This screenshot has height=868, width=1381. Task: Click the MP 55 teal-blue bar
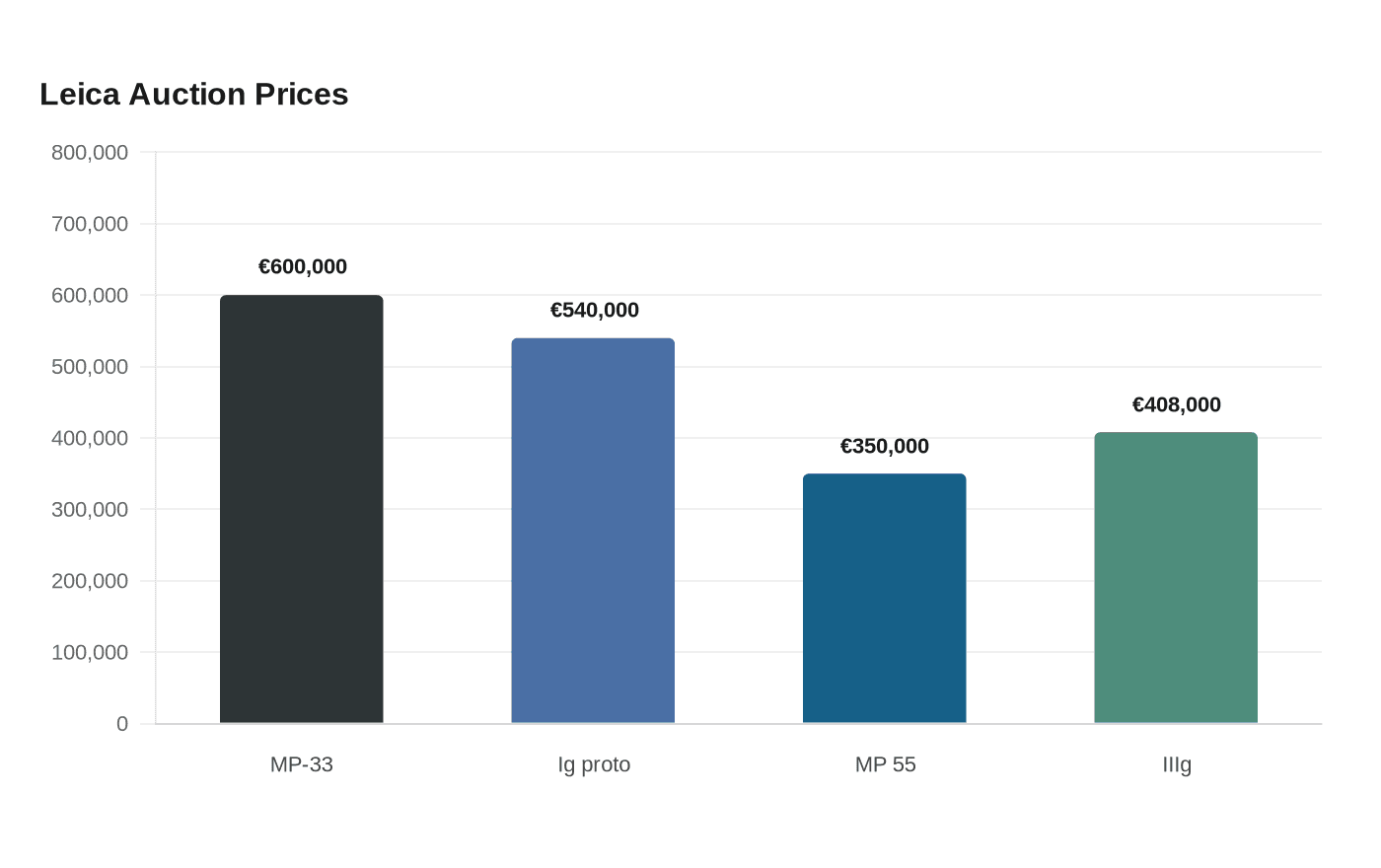click(x=885, y=599)
